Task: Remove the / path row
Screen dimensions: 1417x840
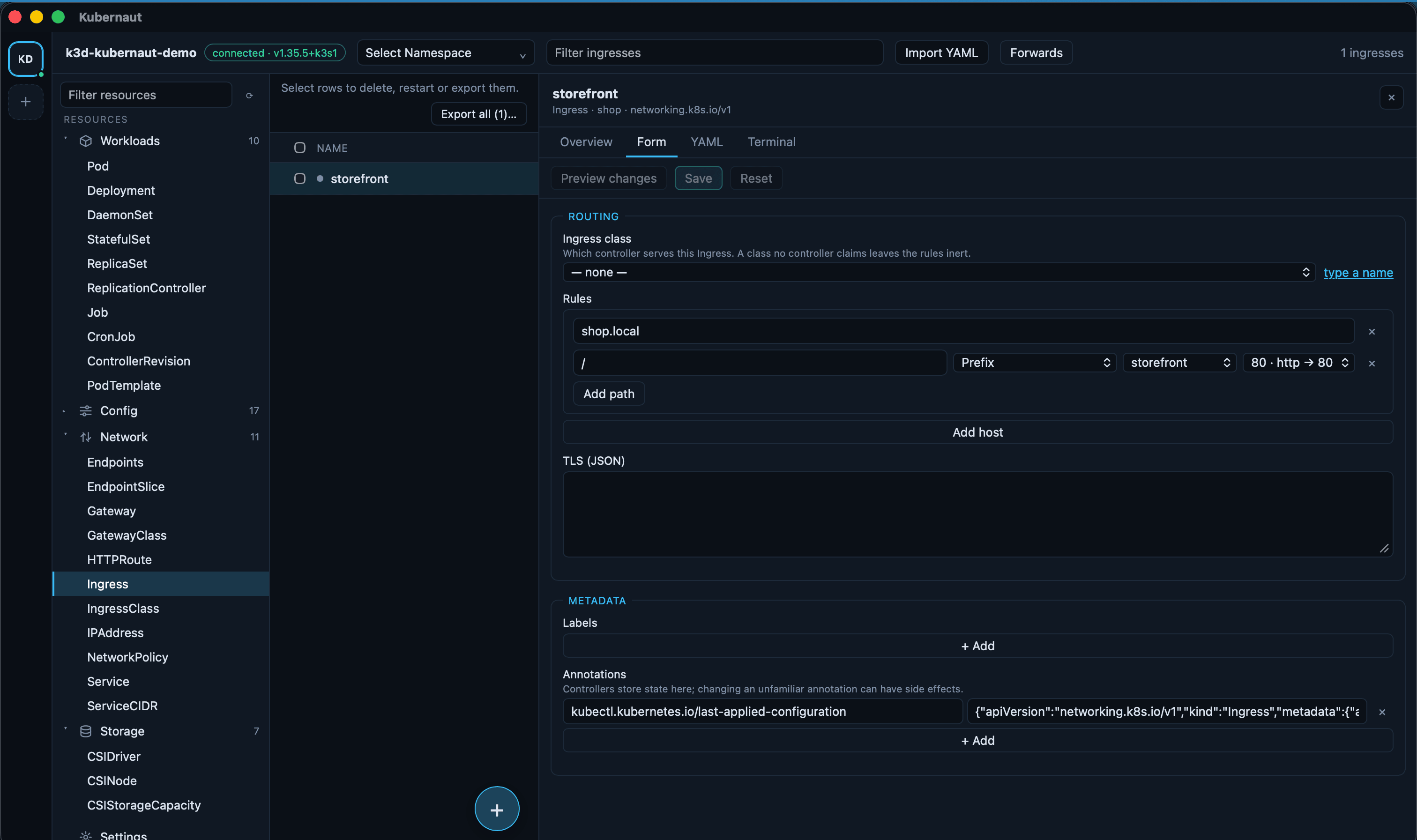Action: tap(1371, 364)
